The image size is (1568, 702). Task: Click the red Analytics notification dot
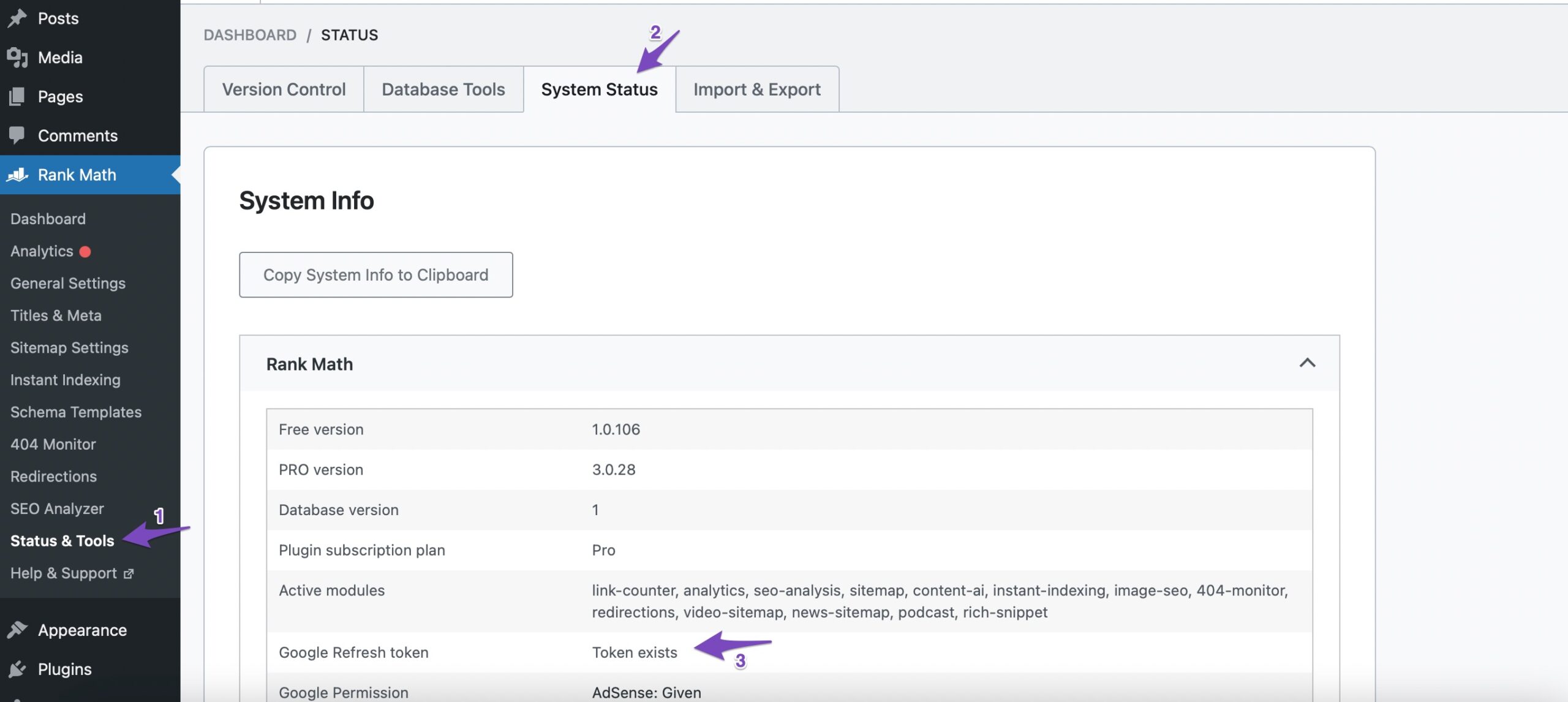click(x=85, y=251)
